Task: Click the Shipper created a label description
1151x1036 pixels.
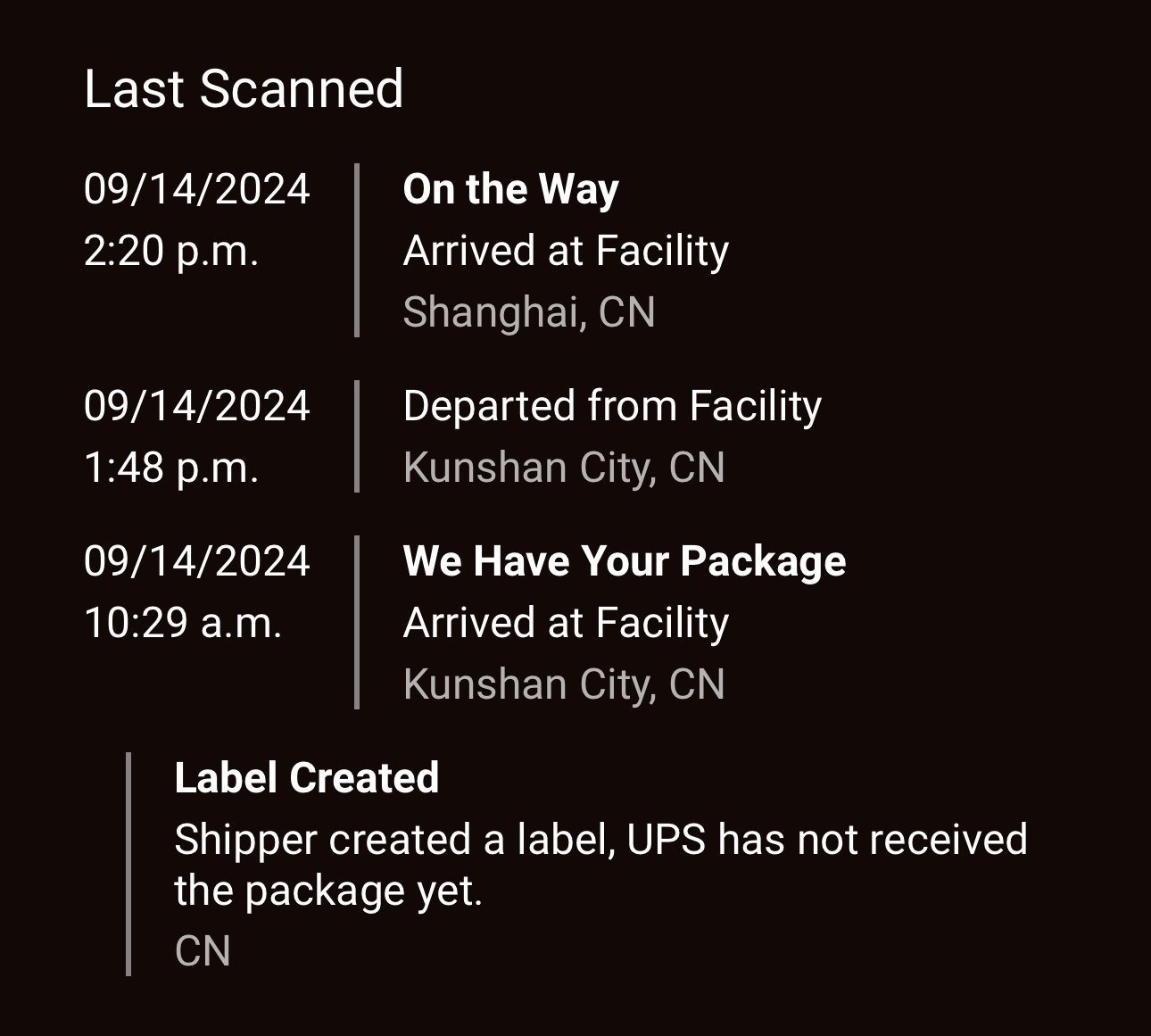Action: pyautogui.click(x=600, y=865)
